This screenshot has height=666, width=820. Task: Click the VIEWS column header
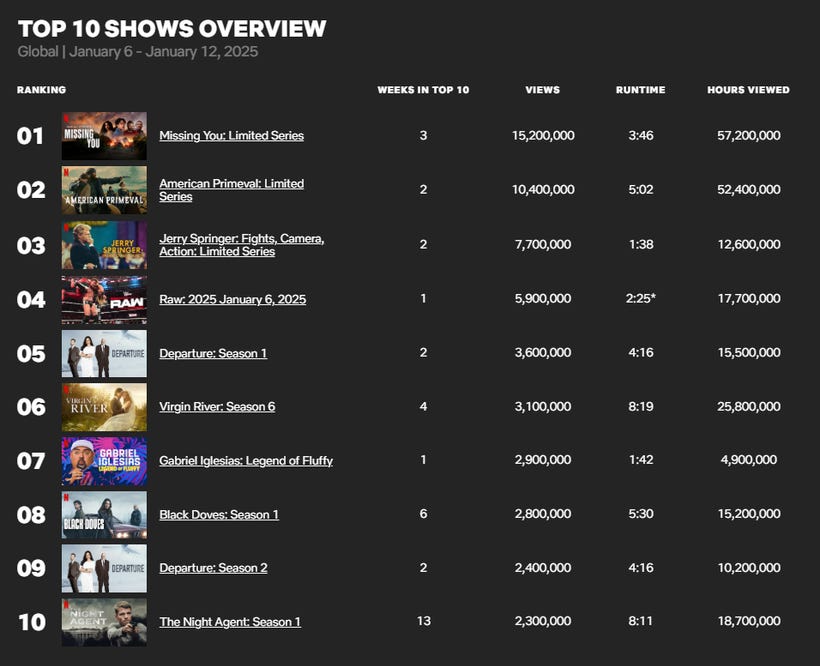pos(542,90)
